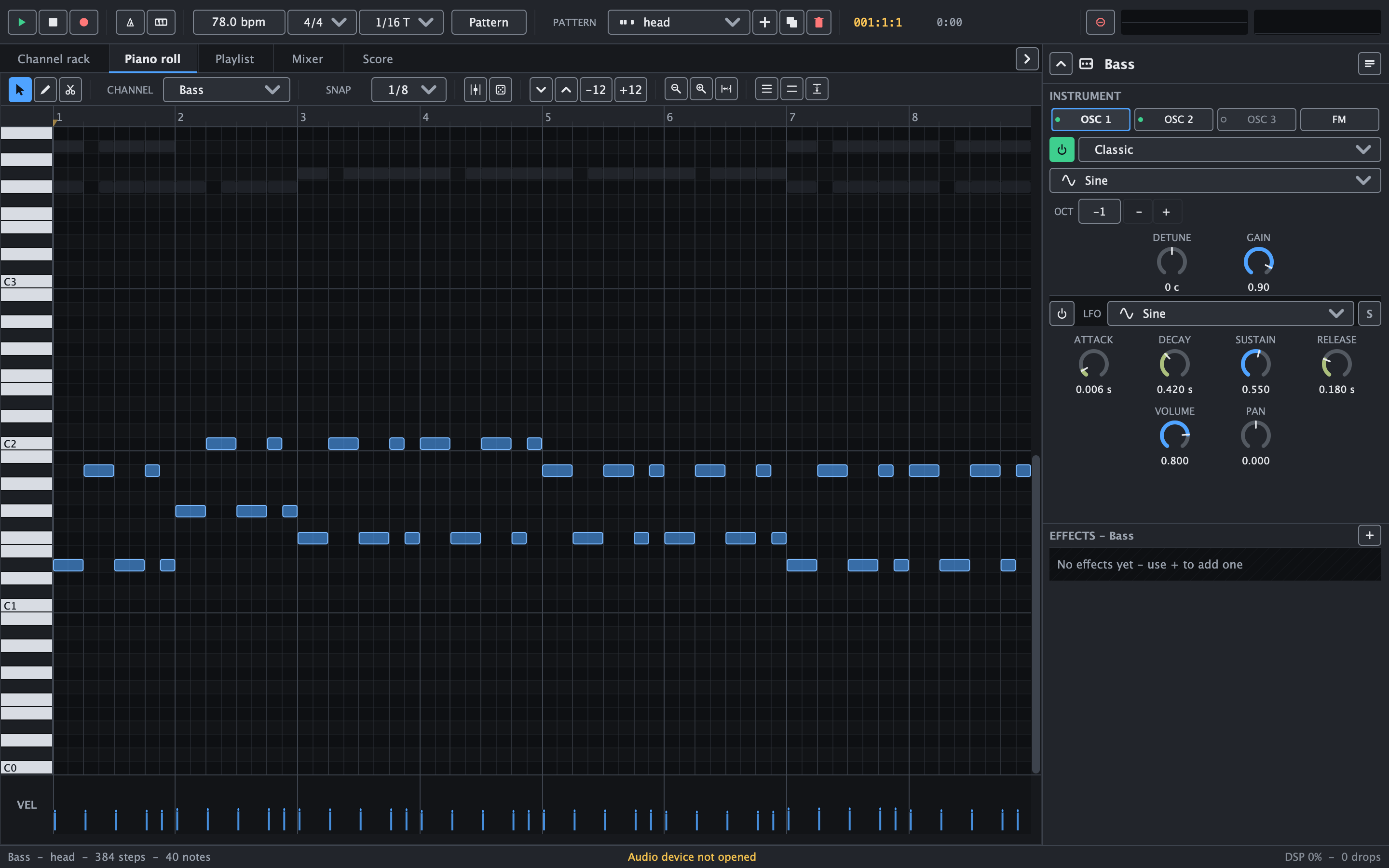
Task: Select the pencil draw tool
Action: pos(45,90)
